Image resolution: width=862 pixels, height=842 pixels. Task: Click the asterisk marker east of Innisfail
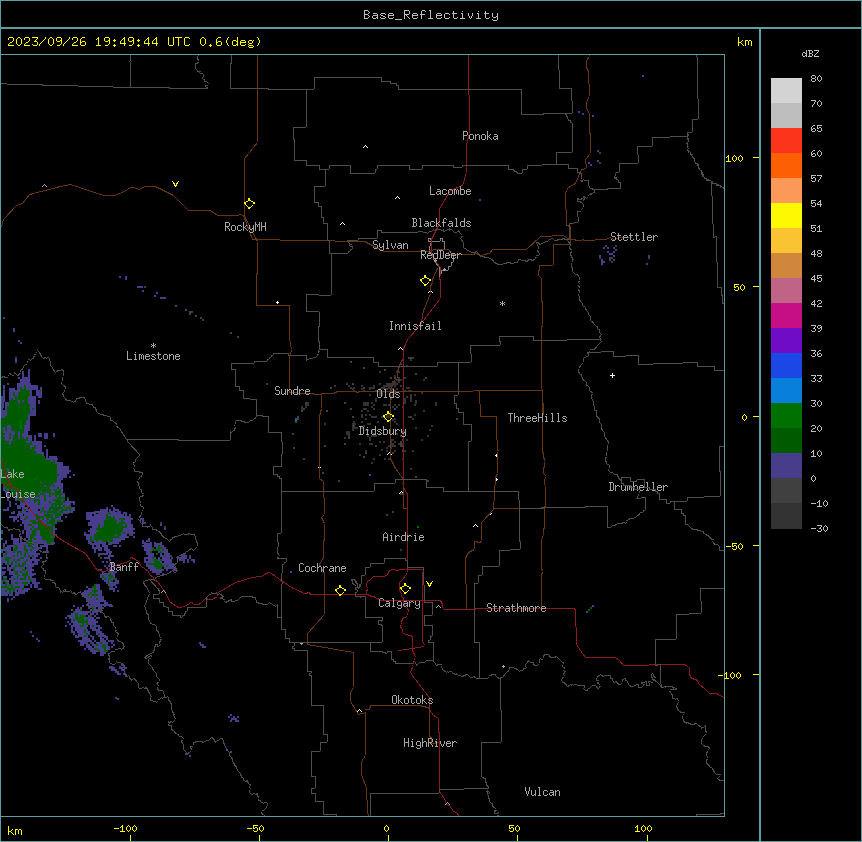(x=502, y=303)
